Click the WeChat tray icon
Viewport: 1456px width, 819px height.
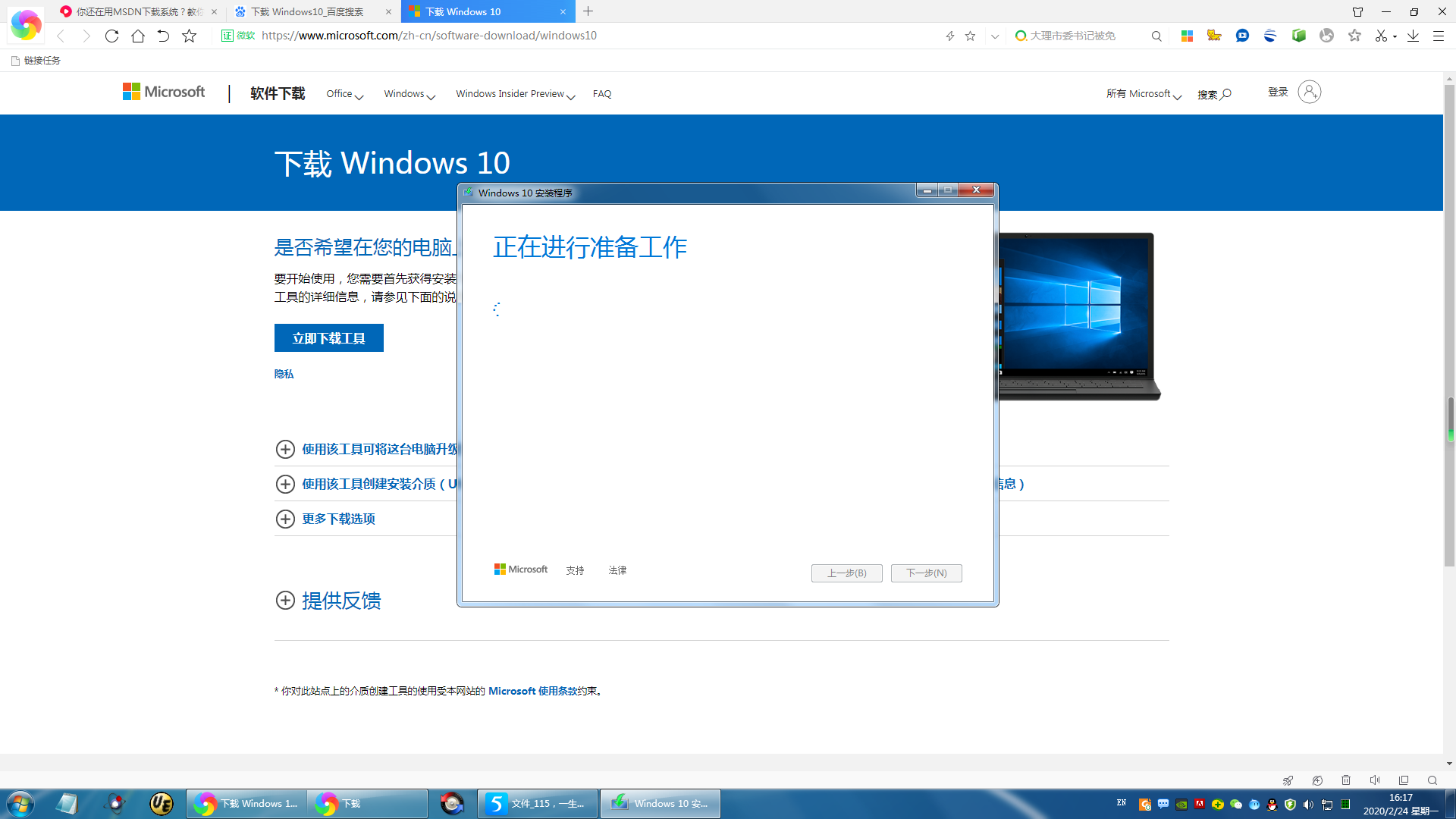(x=1236, y=805)
